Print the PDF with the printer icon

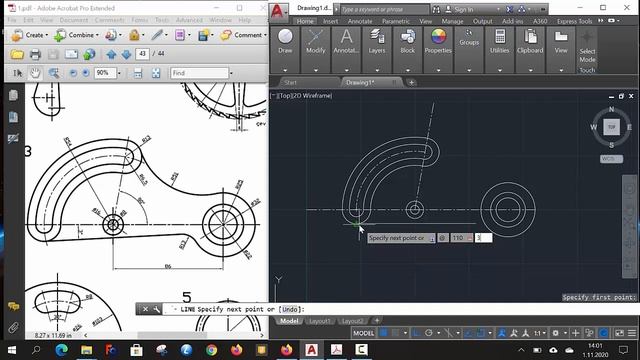[x=35, y=54]
